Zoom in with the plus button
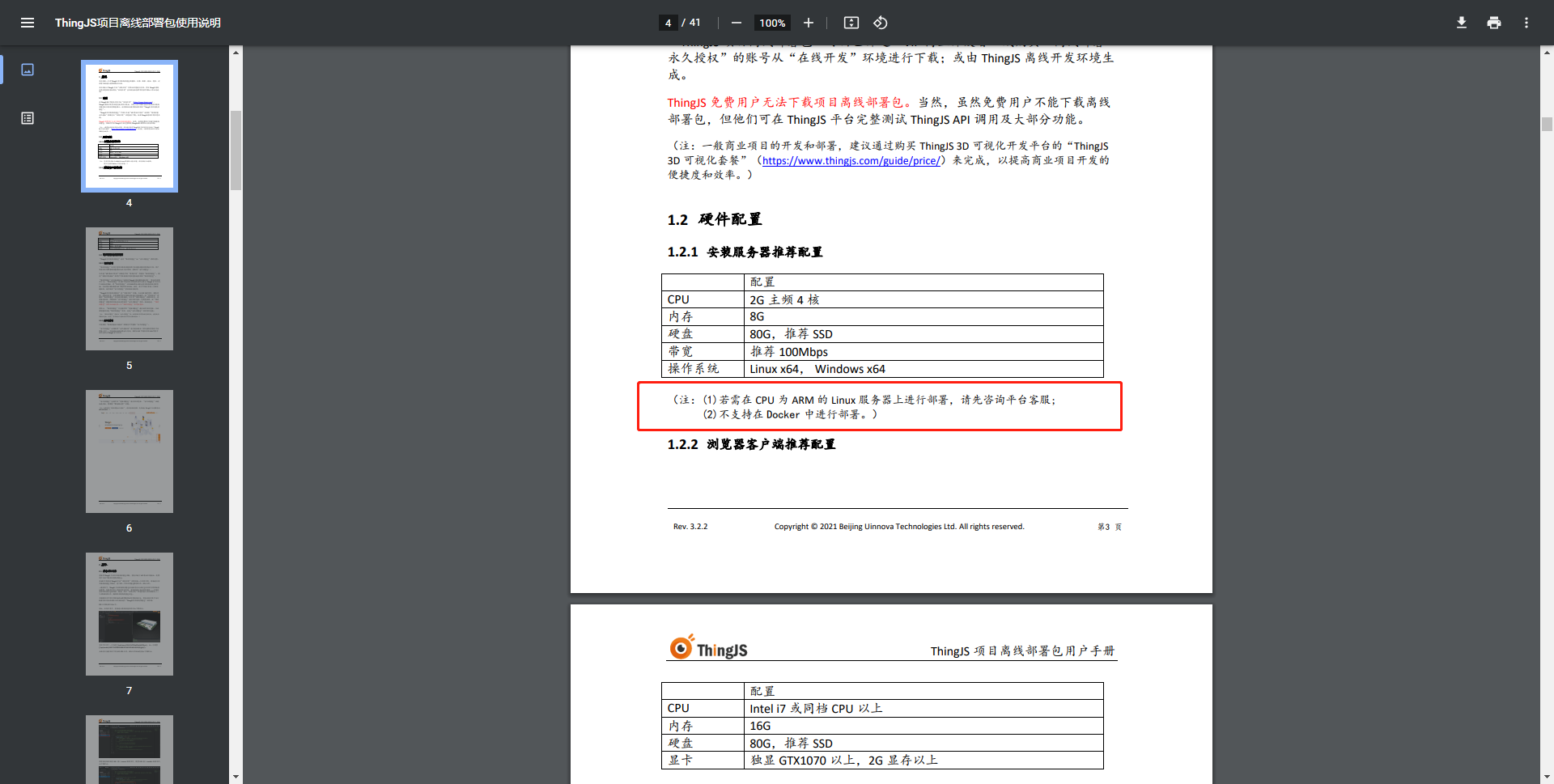Screen dimensions: 1554x784 pos(809,23)
